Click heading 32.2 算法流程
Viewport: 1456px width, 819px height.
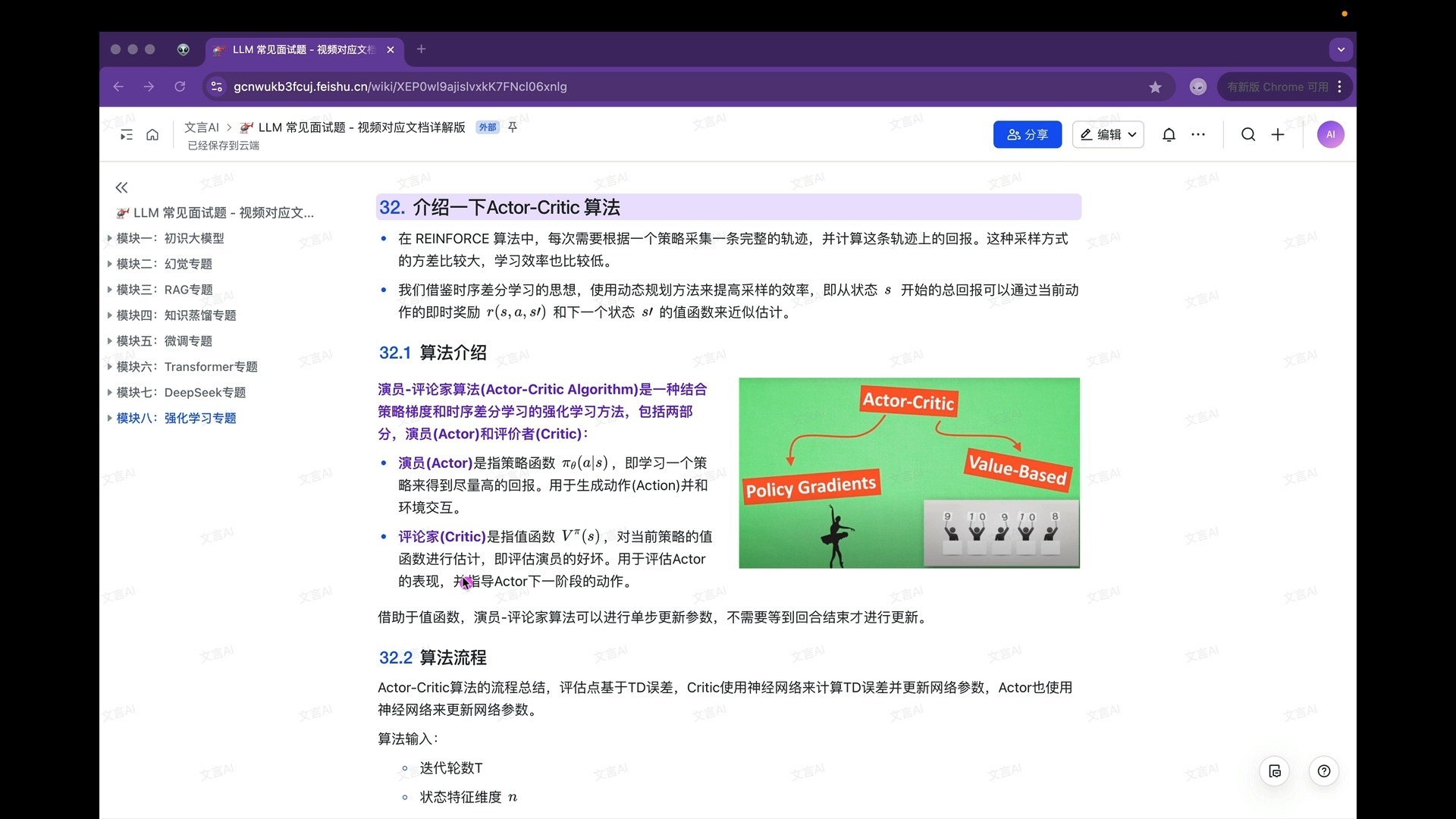pyautogui.click(x=433, y=657)
